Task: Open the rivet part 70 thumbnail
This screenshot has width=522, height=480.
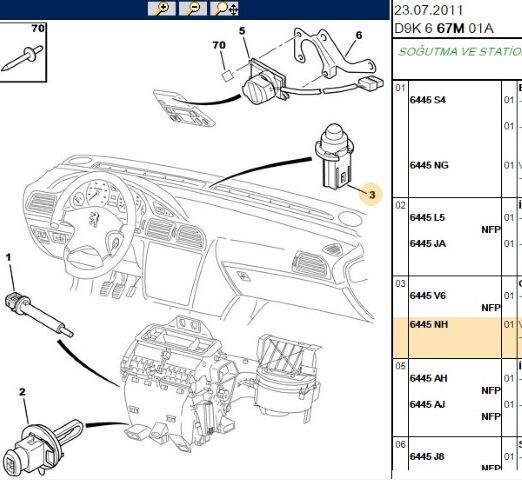Action: coord(23,52)
